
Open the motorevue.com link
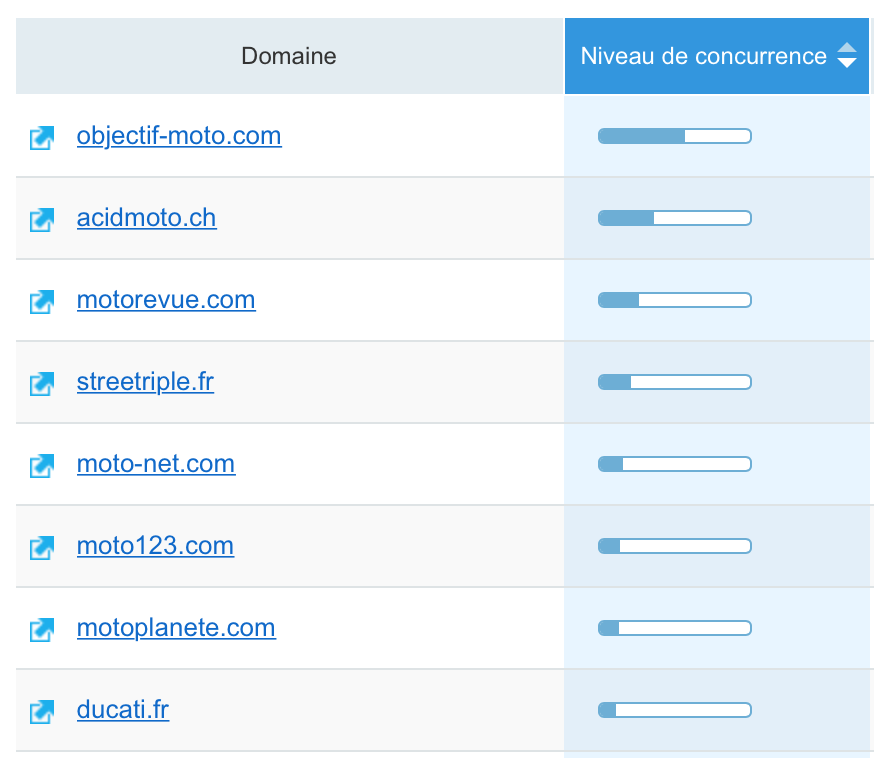[166, 300]
